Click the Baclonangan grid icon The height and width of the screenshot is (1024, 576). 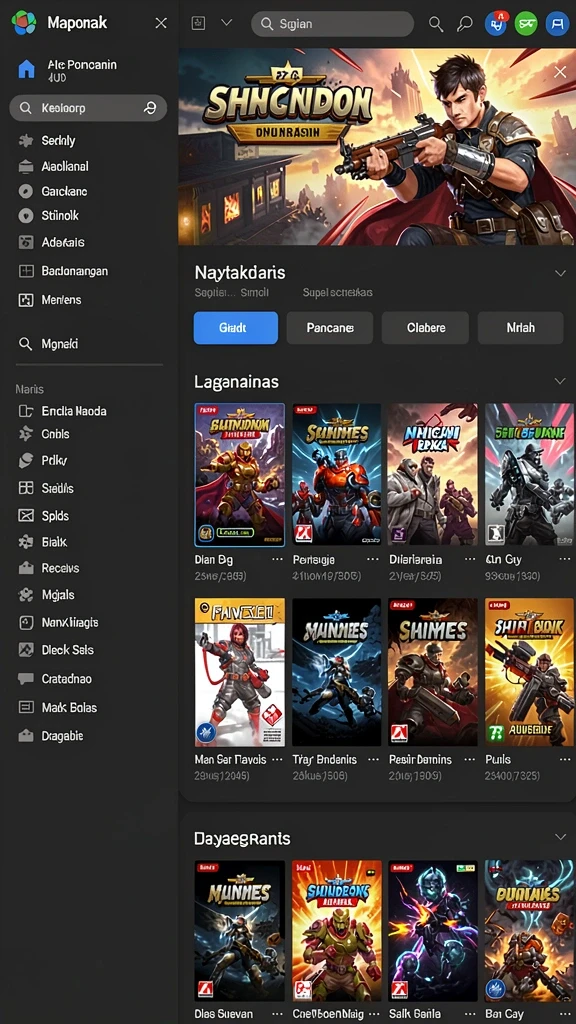click(25, 271)
